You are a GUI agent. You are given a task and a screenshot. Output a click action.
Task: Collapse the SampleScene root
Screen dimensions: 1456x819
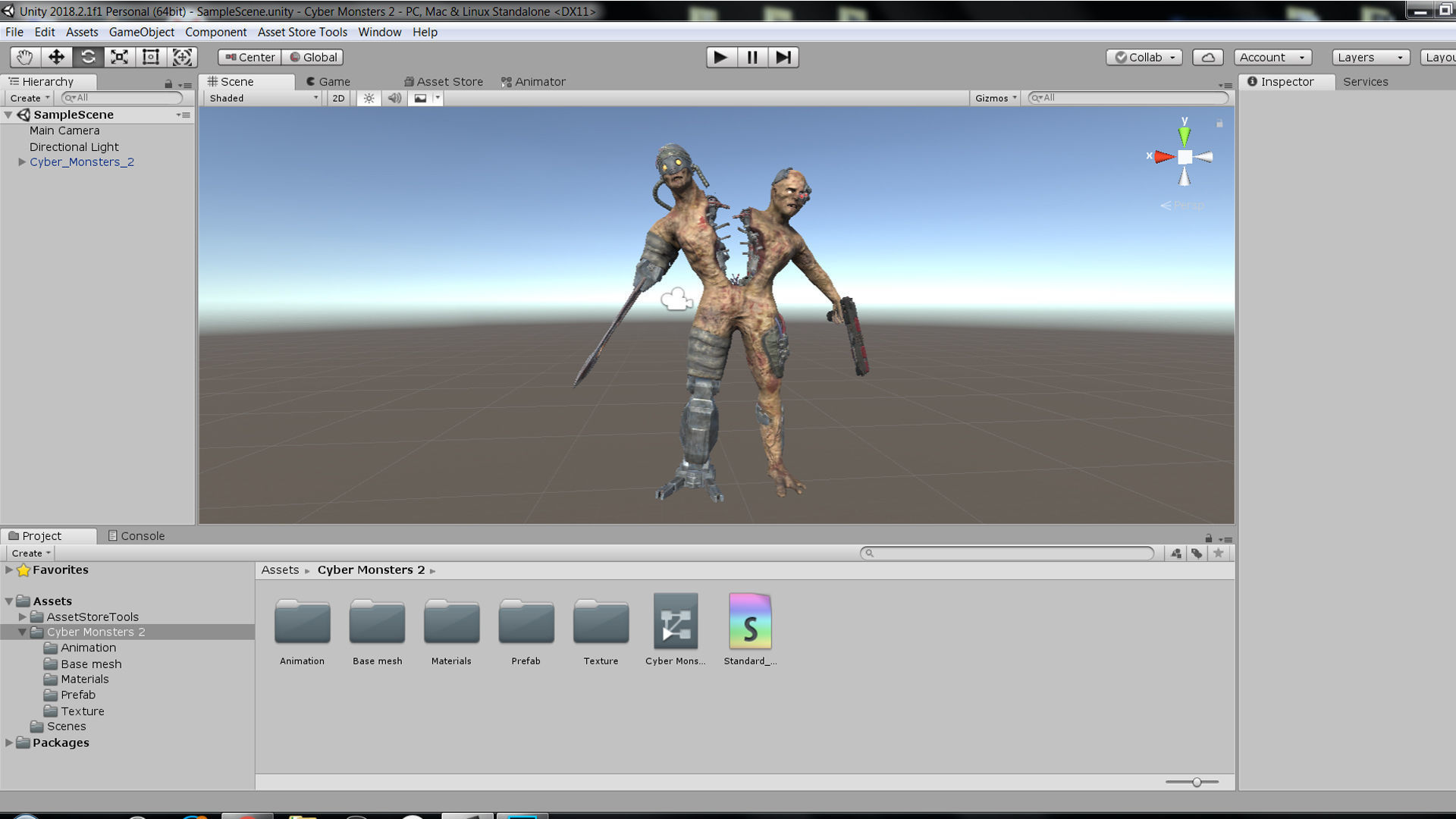(8, 115)
